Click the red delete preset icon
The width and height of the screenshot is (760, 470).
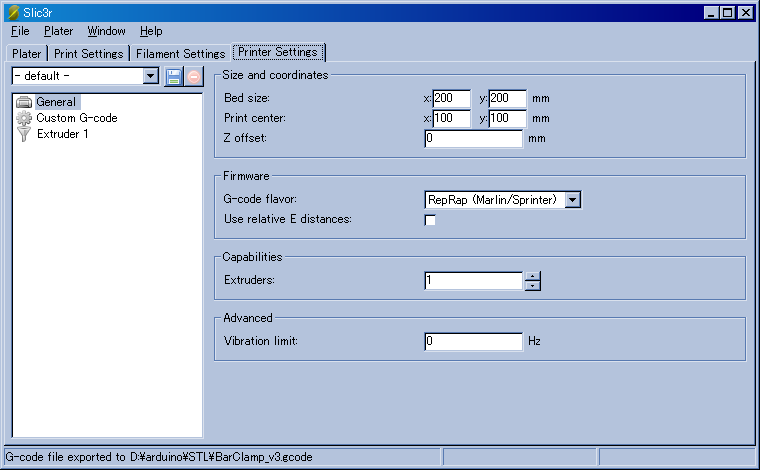pos(194,77)
